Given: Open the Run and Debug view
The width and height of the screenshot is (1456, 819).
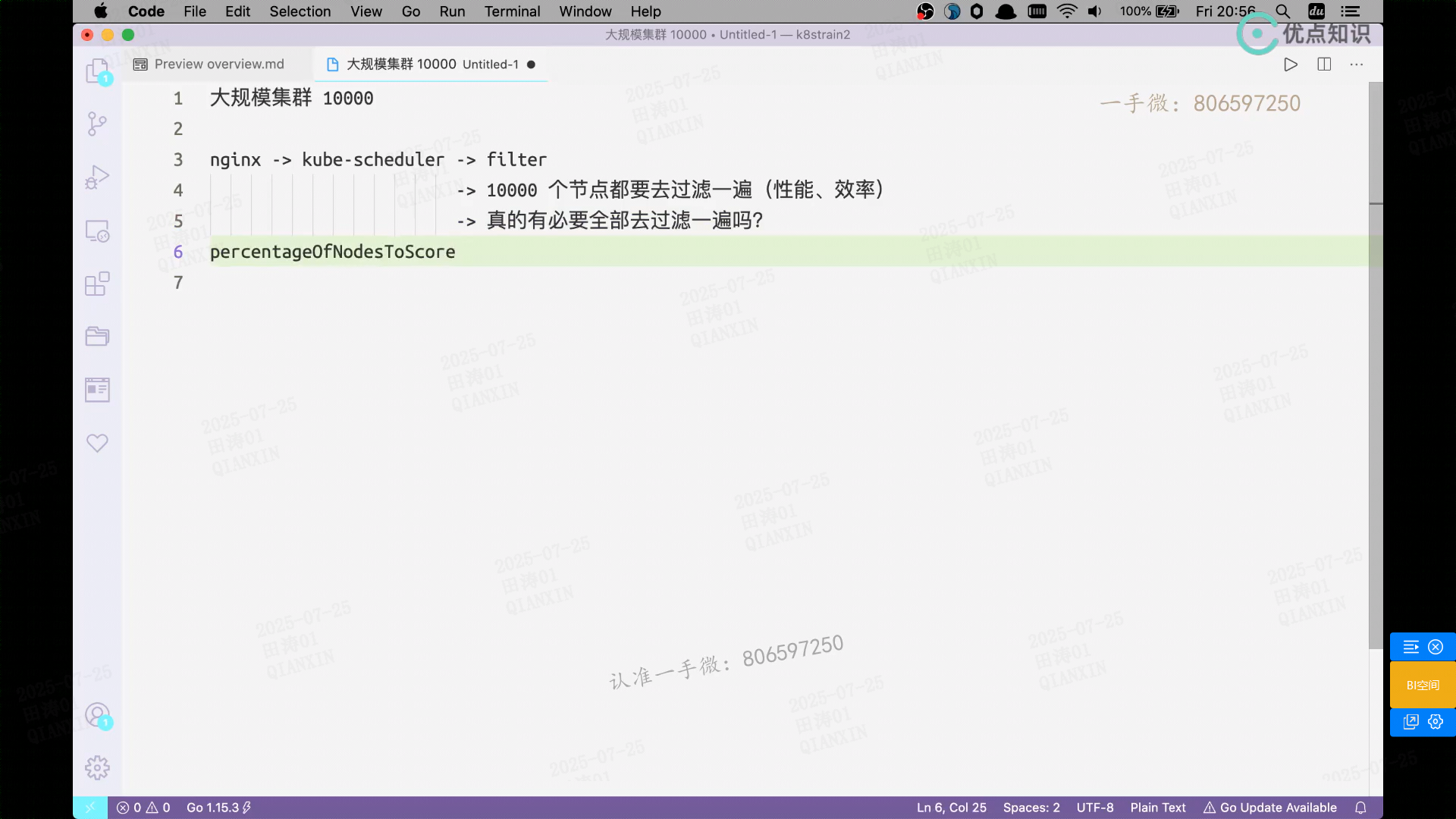Looking at the screenshot, I should [x=97, y=177].
